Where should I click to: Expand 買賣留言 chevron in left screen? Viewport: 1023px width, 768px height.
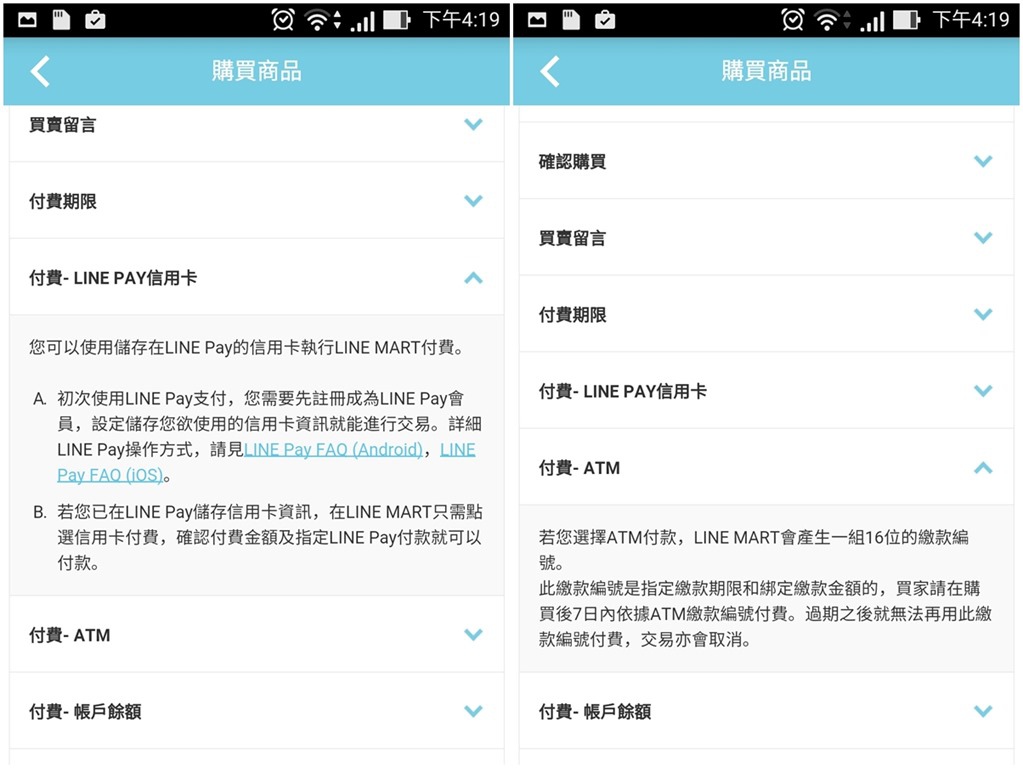click(473, 123)
